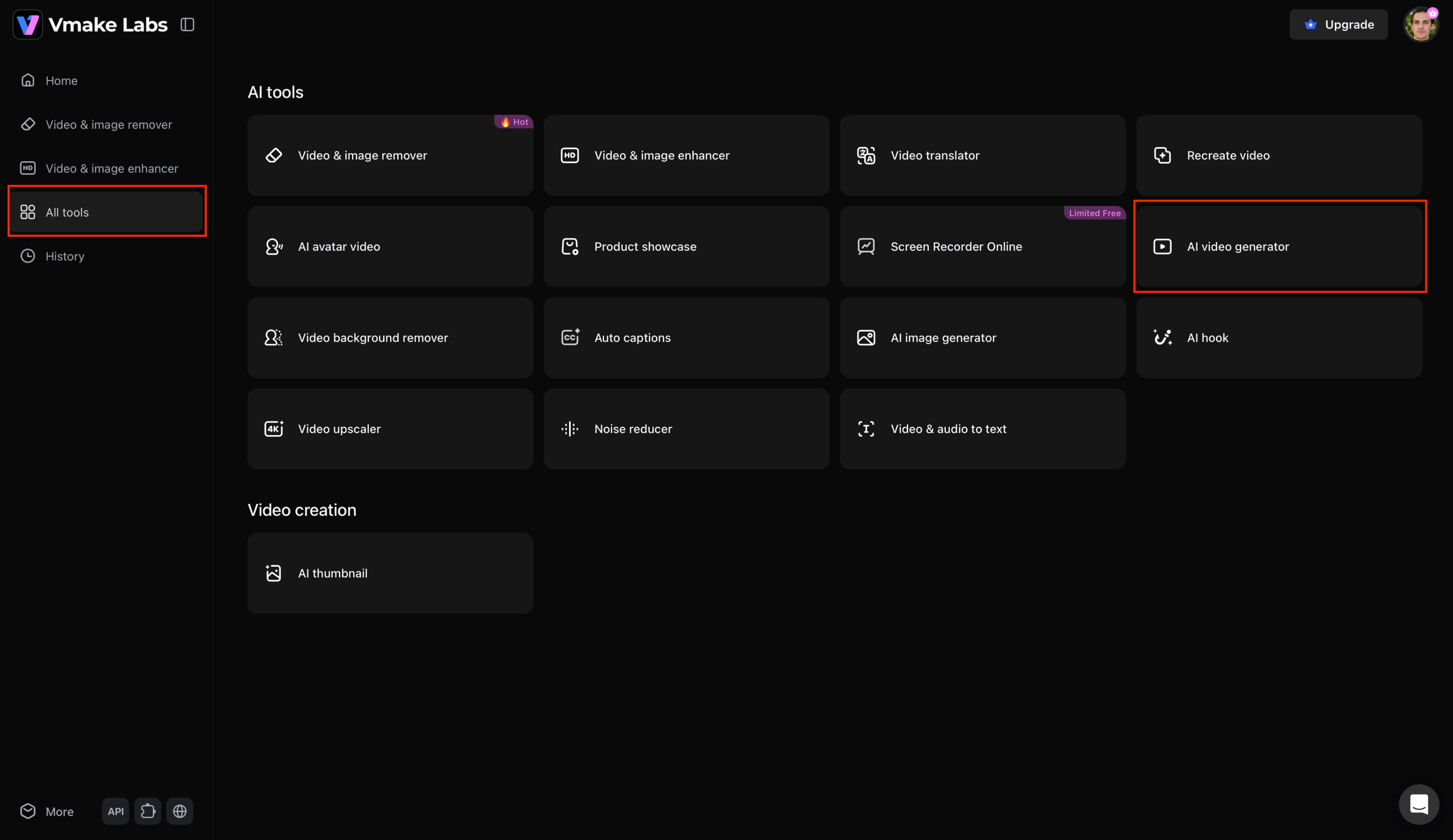Click the All tools grid icon
The height and width of the screenshot is (840, 1453).
point(28,212)
